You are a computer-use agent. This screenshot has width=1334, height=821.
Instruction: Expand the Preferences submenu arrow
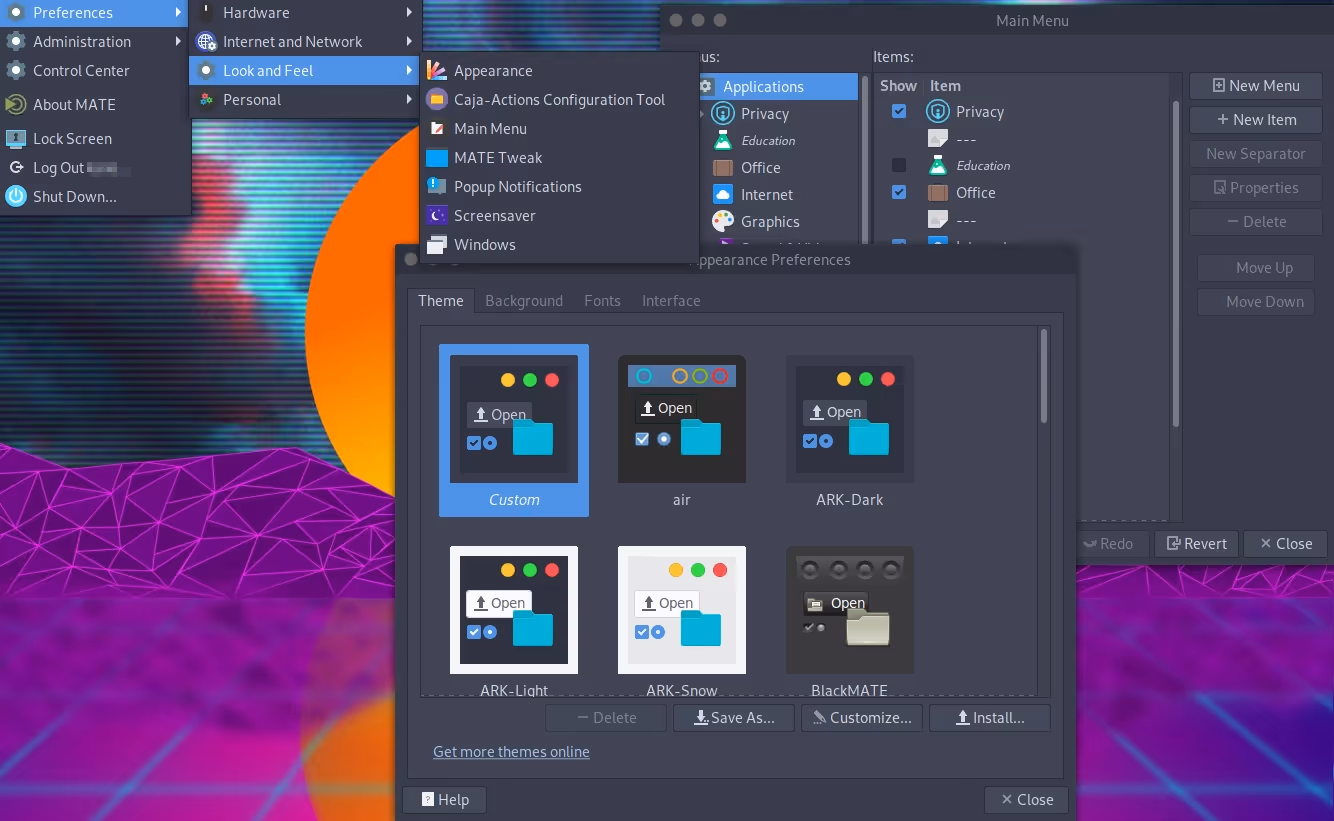(x=178, y=13)
